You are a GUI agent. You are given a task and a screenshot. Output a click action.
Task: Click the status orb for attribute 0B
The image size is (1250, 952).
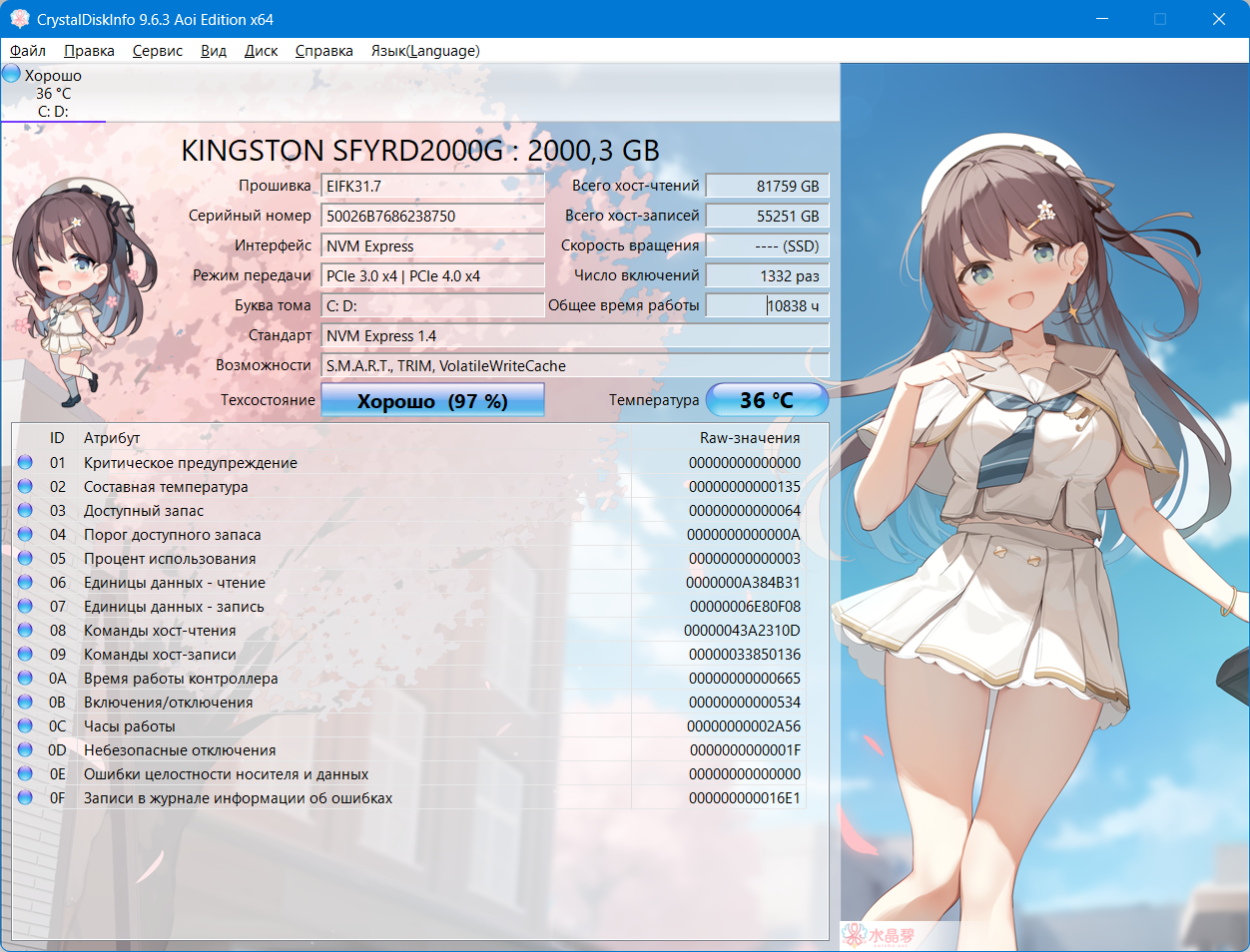[25, 702]
